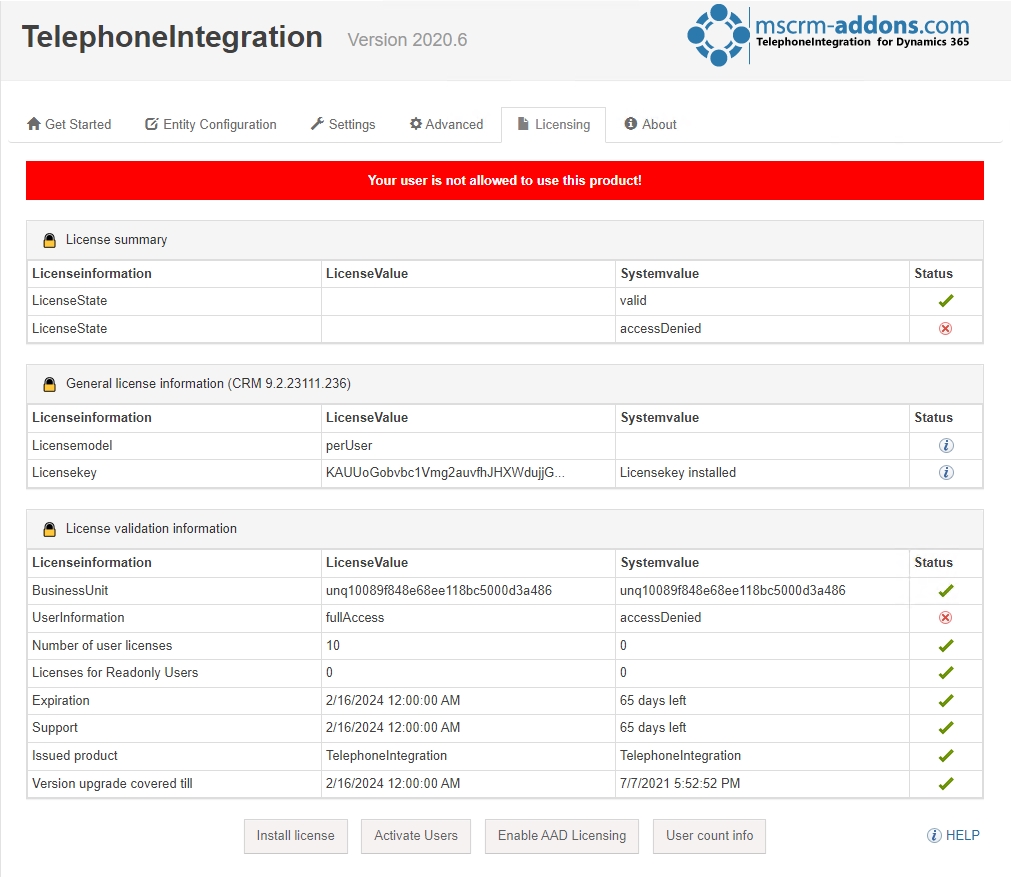Switch to the Entity Configuration tab
1011x877 pixels.
[x=211, y=124]
